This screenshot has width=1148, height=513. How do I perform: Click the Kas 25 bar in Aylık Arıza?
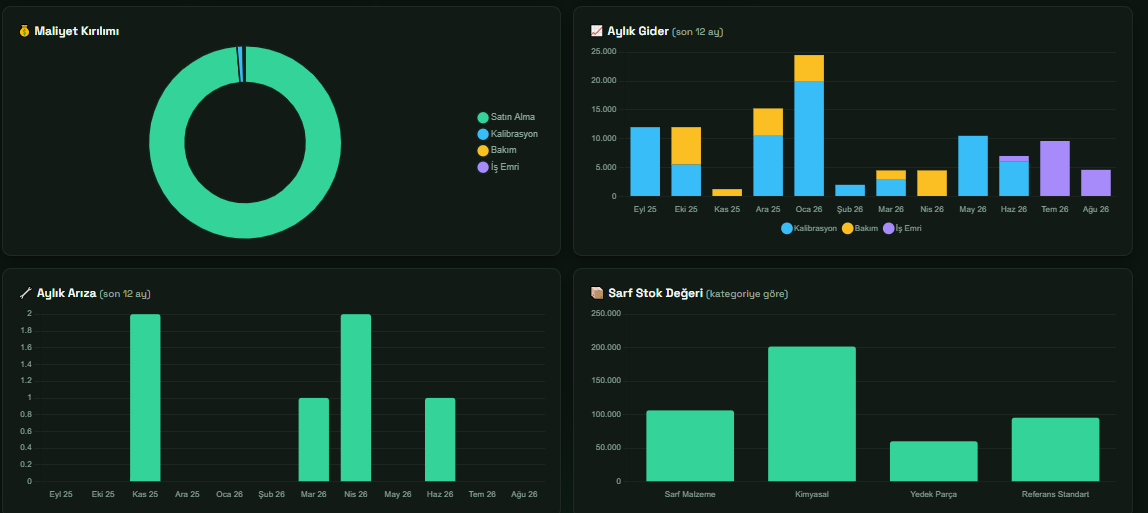coord(145,398)
